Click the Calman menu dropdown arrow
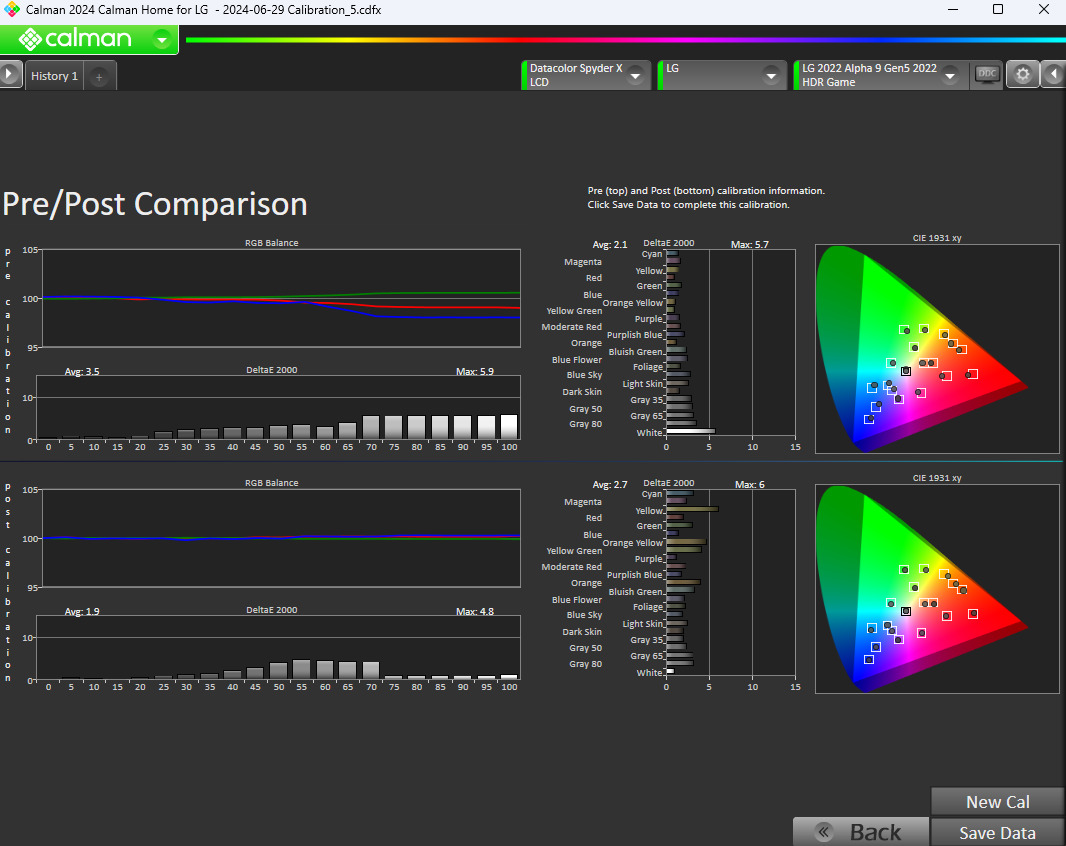 (x=162, y=40)
